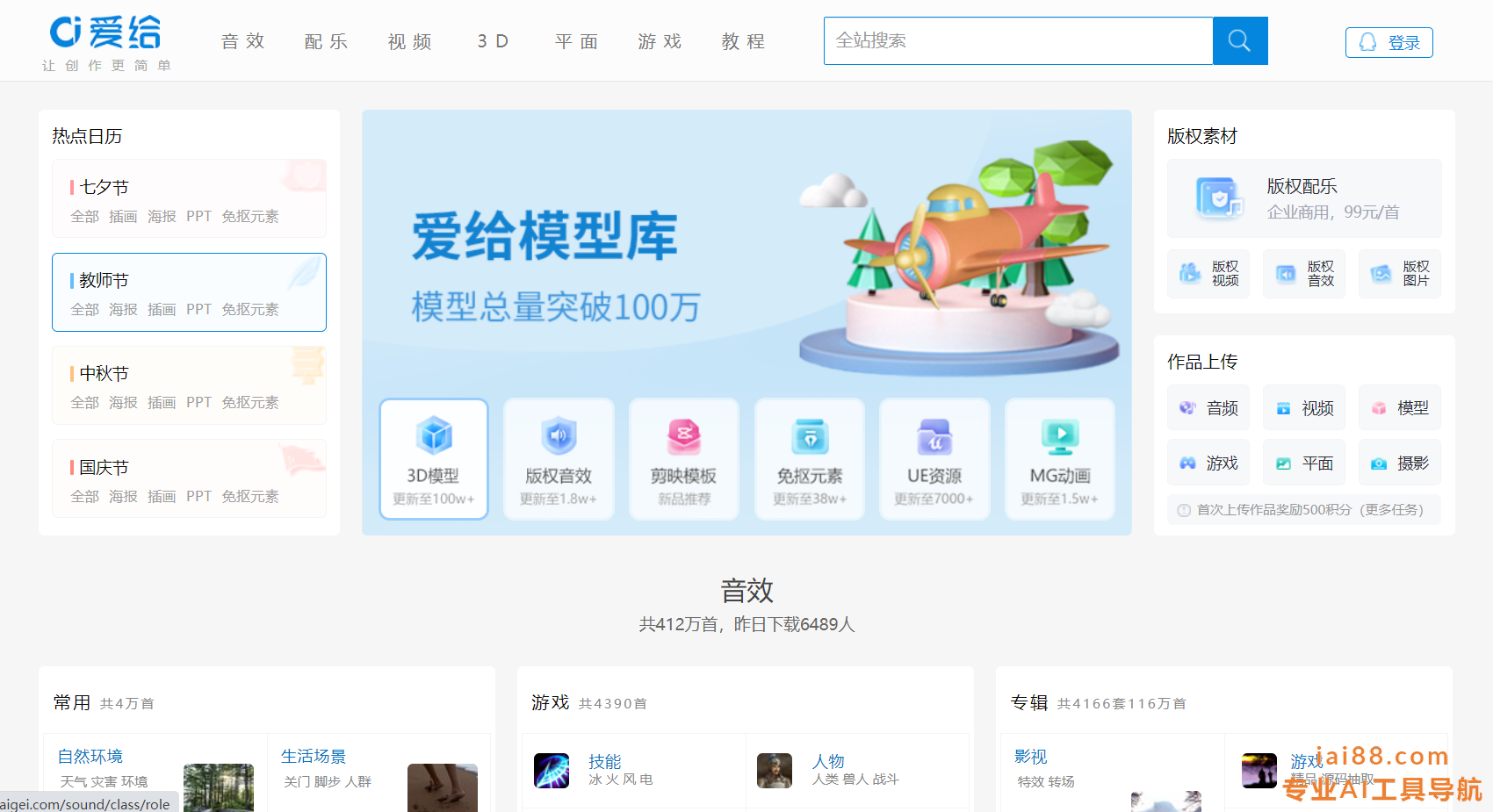Screen dimensions: 1493x812
Task: Upload 音频 work tile
Action: click(x=1208, y=407)
